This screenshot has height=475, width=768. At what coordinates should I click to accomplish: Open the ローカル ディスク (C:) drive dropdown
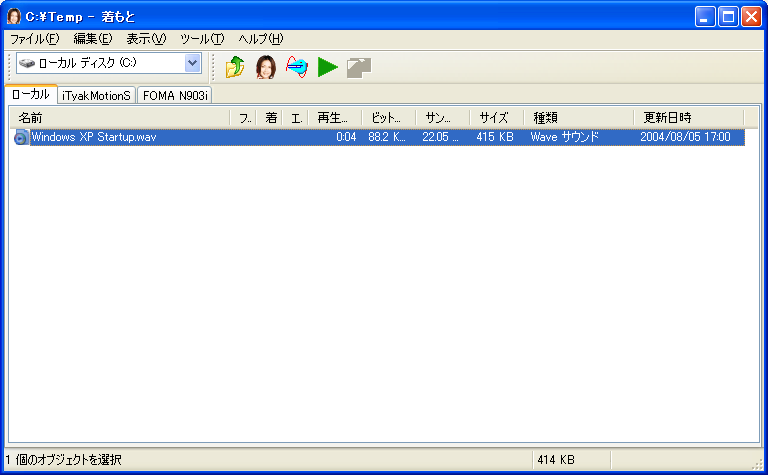tap(192, 63)
